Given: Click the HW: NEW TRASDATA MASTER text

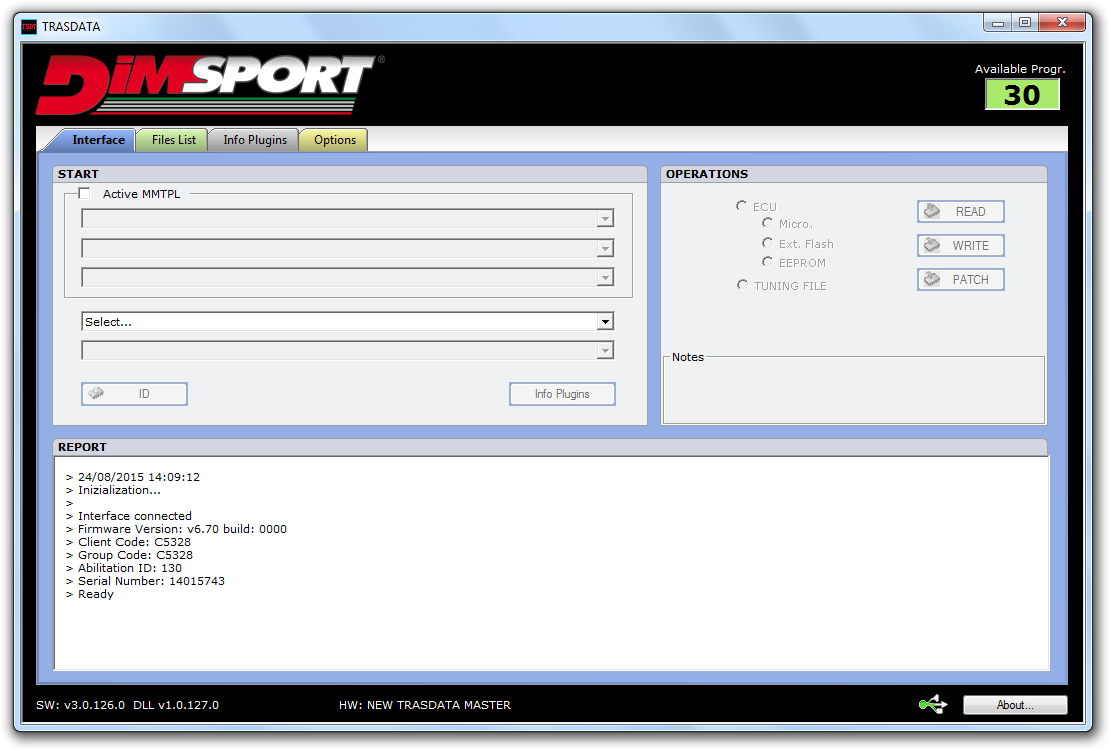Looking at the screenshot, I should (424, 705).
